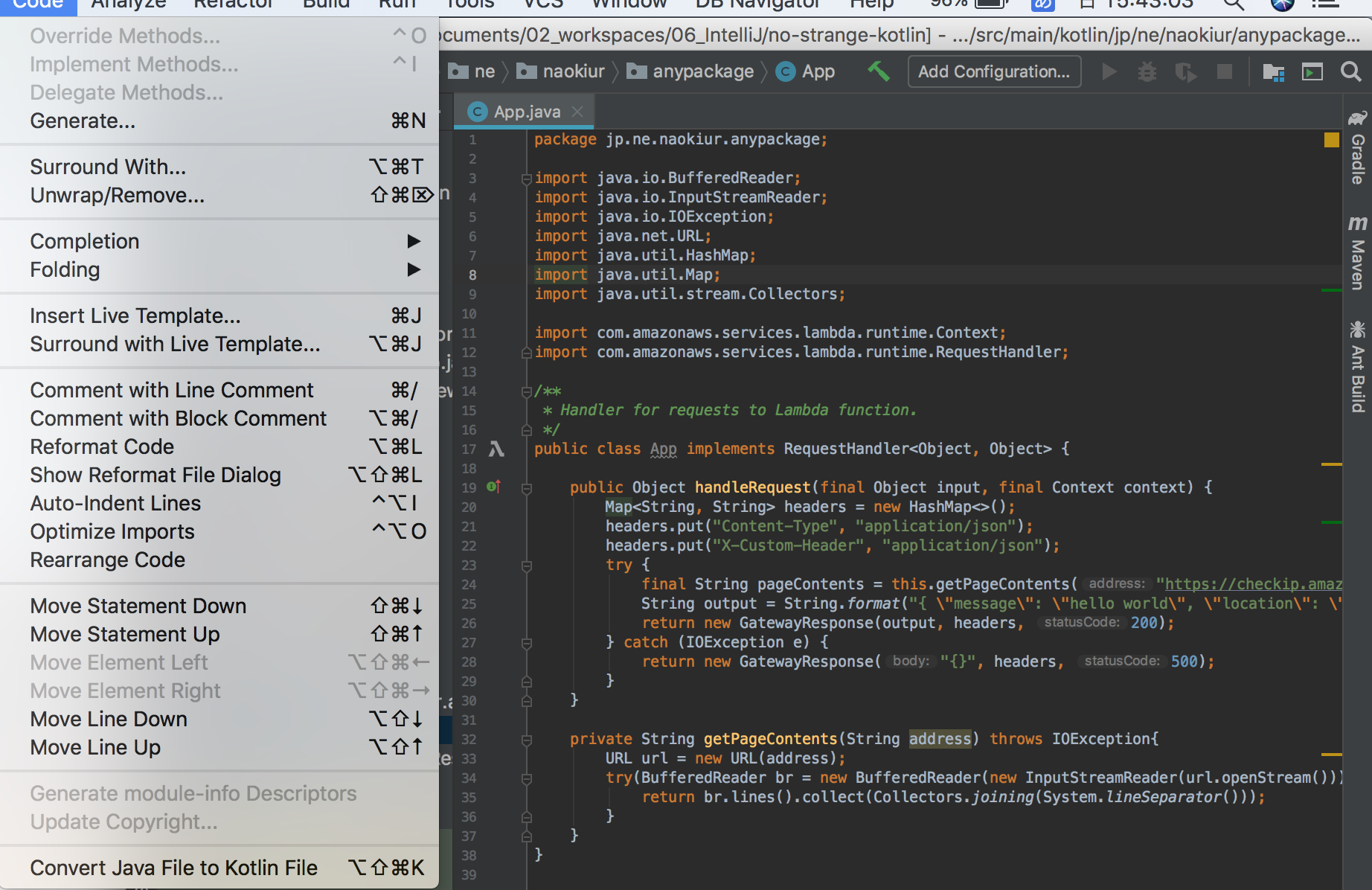The width and height of the screenshot is (1372, 890).
Task: Click the class icon on App.java tab
Action: (477, 112)
